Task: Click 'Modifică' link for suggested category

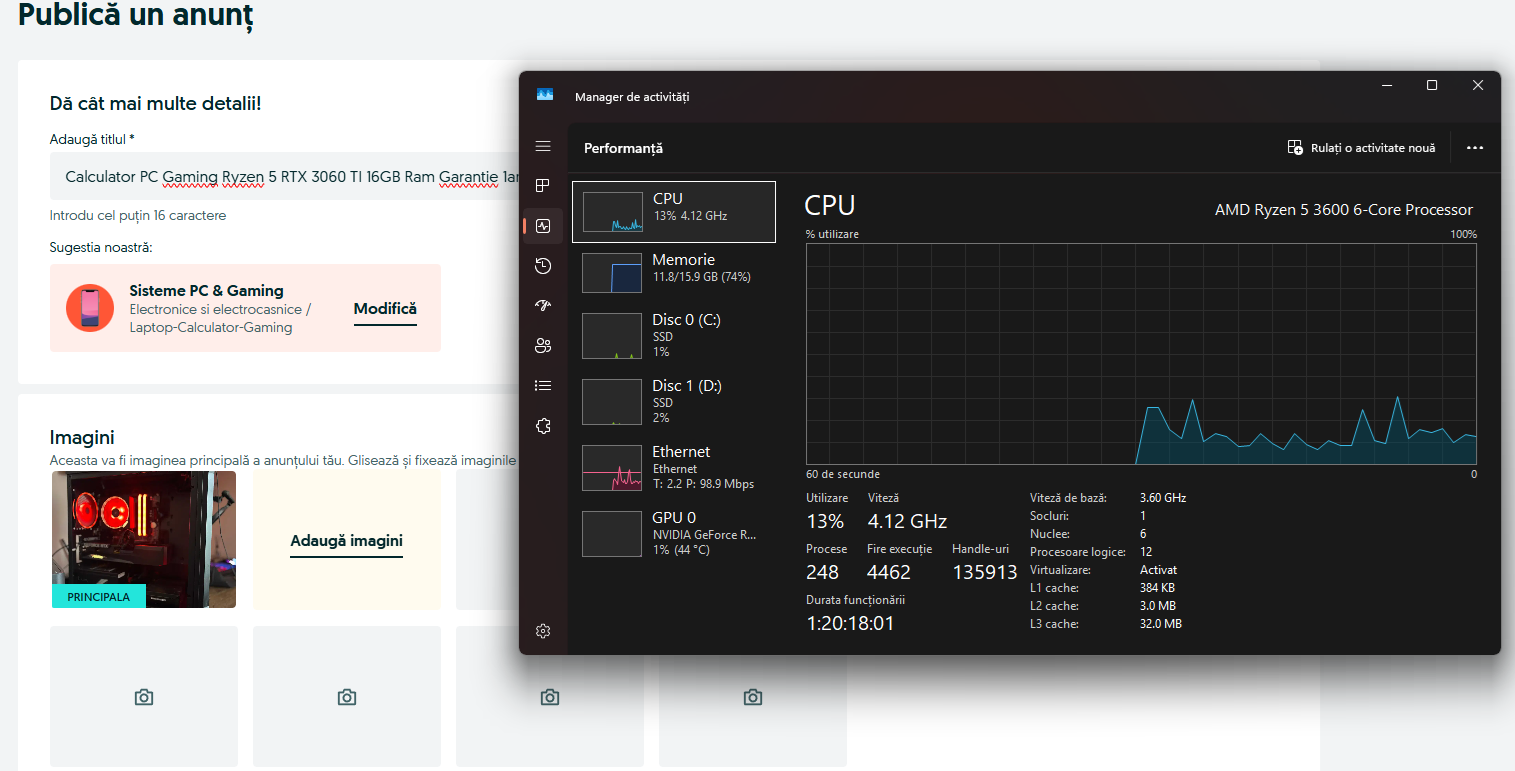Action: (x=385, y=309)
